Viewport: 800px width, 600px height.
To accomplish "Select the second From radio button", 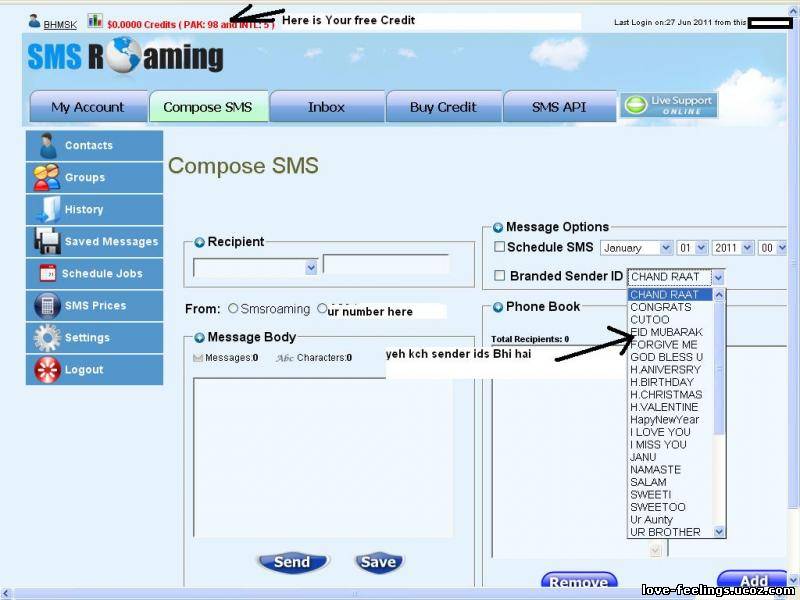I will (x=322, y=308).
